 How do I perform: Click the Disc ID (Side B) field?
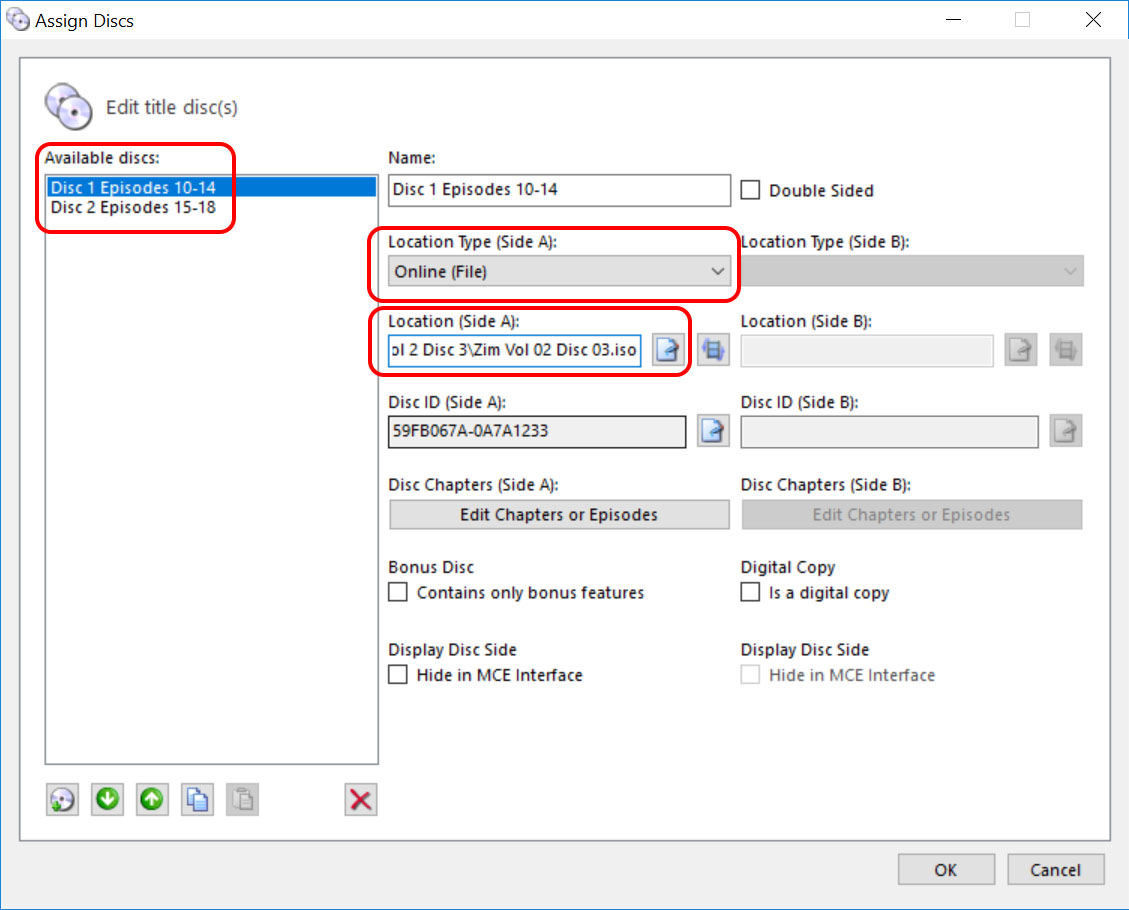coord(889,431)
